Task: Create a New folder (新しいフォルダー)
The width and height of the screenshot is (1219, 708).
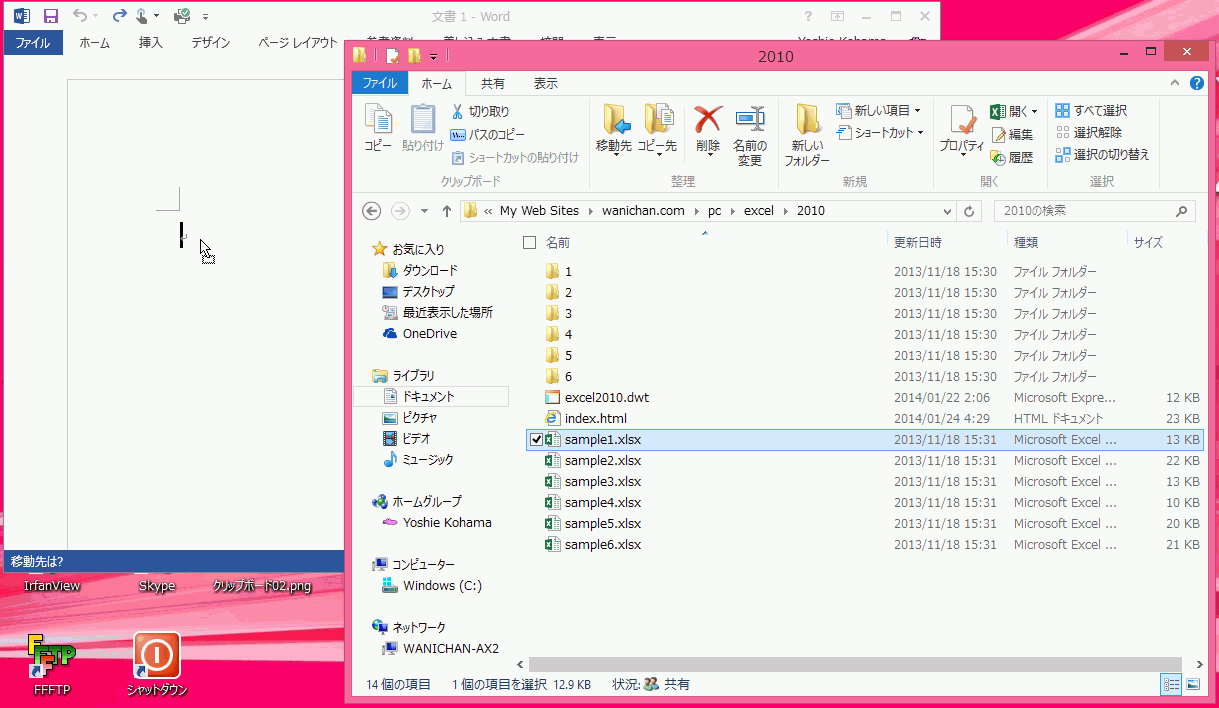Action: click(x=807, y=135)
